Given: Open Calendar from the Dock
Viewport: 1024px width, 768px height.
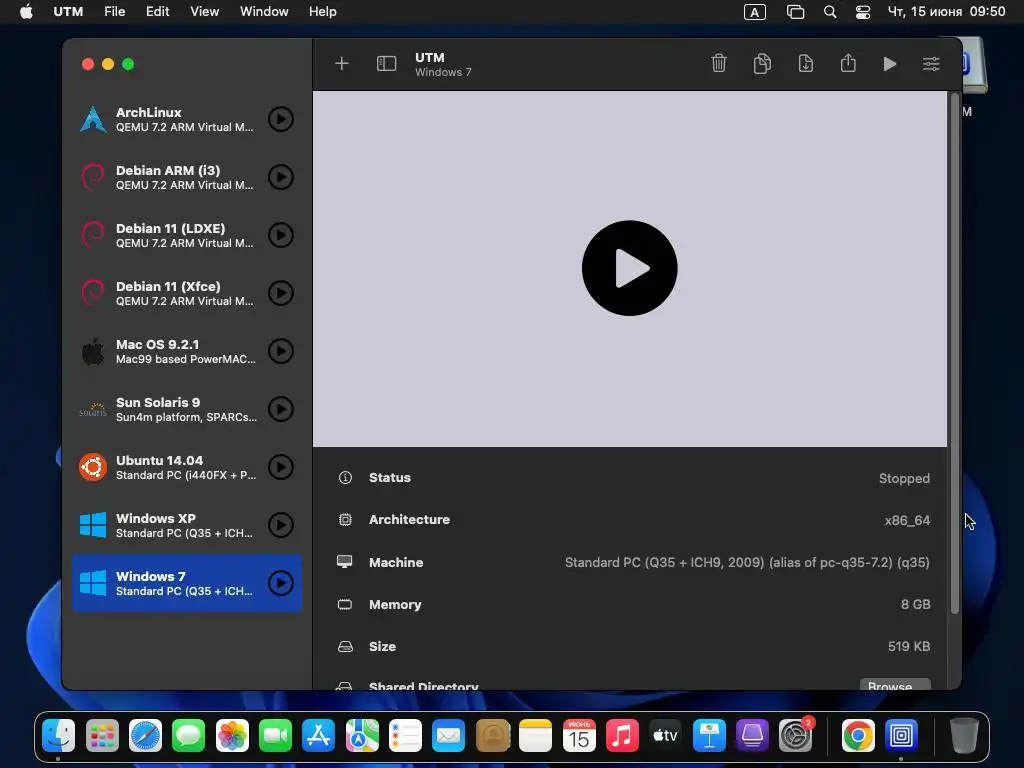Looking at the screenshot, I should pyautogui.click(x=579, y=736).
